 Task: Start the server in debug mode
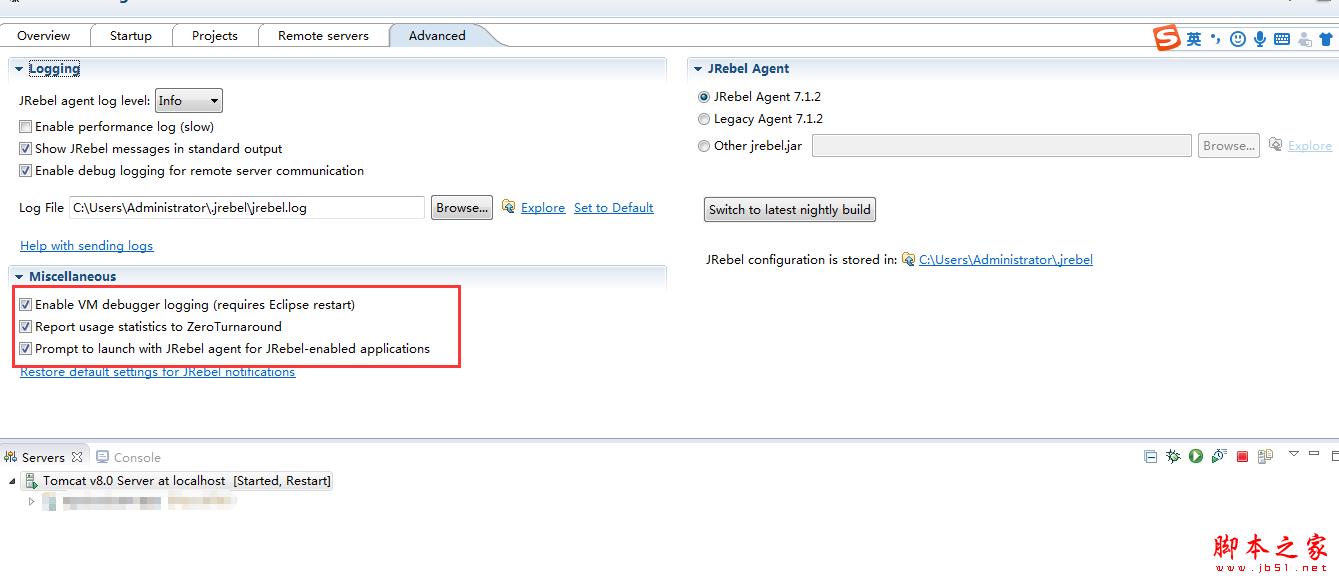click(1173, 456)
